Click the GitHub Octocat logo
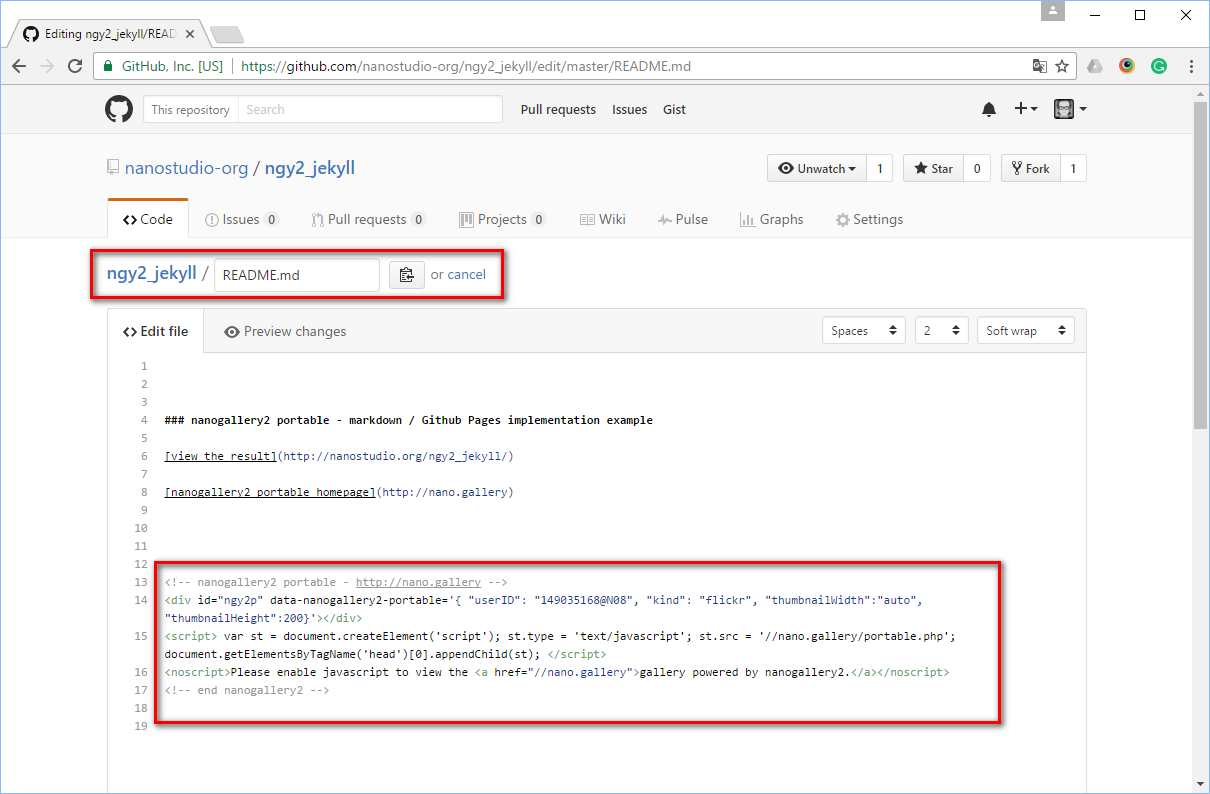The image size is (1210, 794). [119, 109]
